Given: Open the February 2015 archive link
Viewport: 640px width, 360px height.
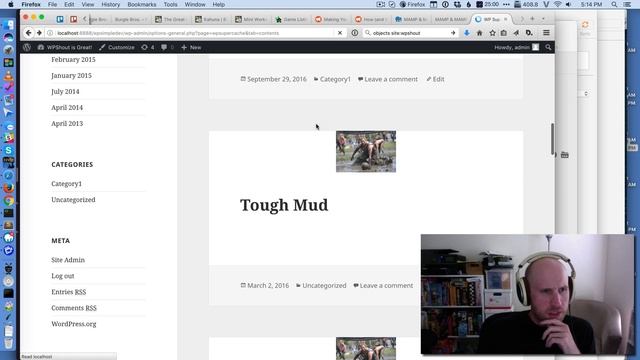Looking at the screenshot, I should pyautogui.click(x=73, y=60).
